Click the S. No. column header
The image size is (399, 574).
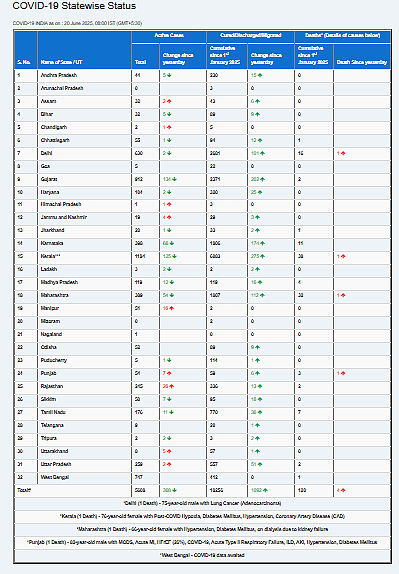[x=24, y=62]
